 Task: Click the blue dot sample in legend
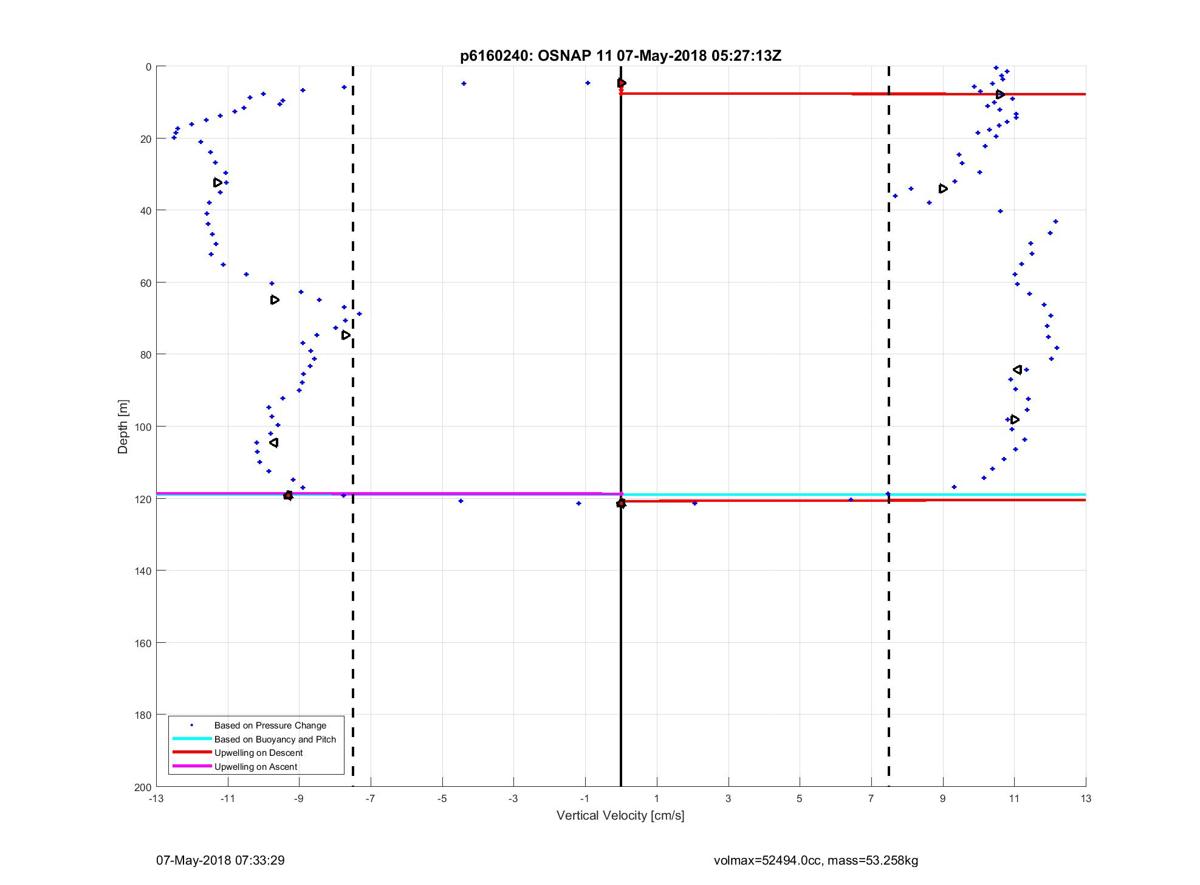point(191,725)
